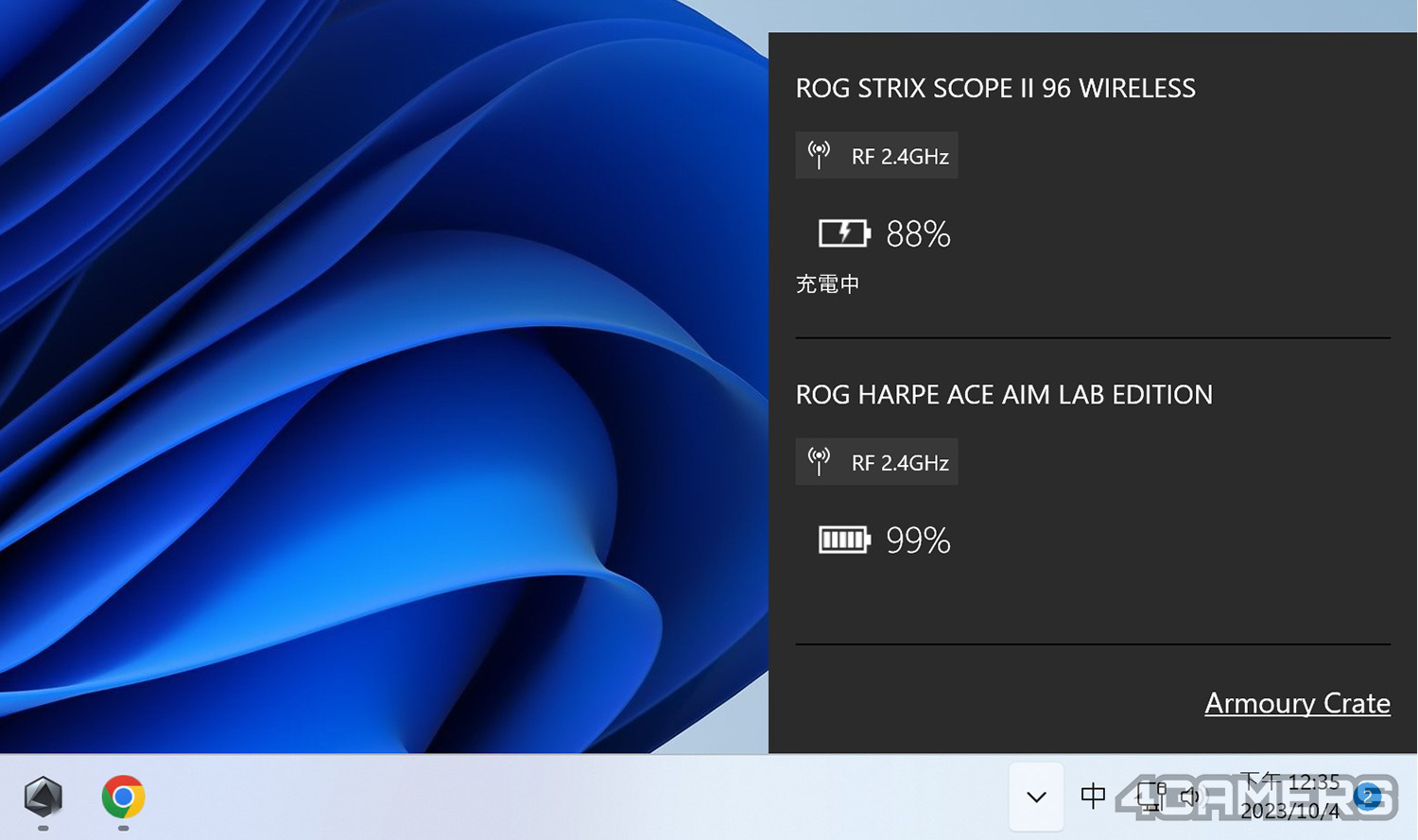
Task: Click the keyboard's RF 2.4GHz connection label
Action: [899, 156]
